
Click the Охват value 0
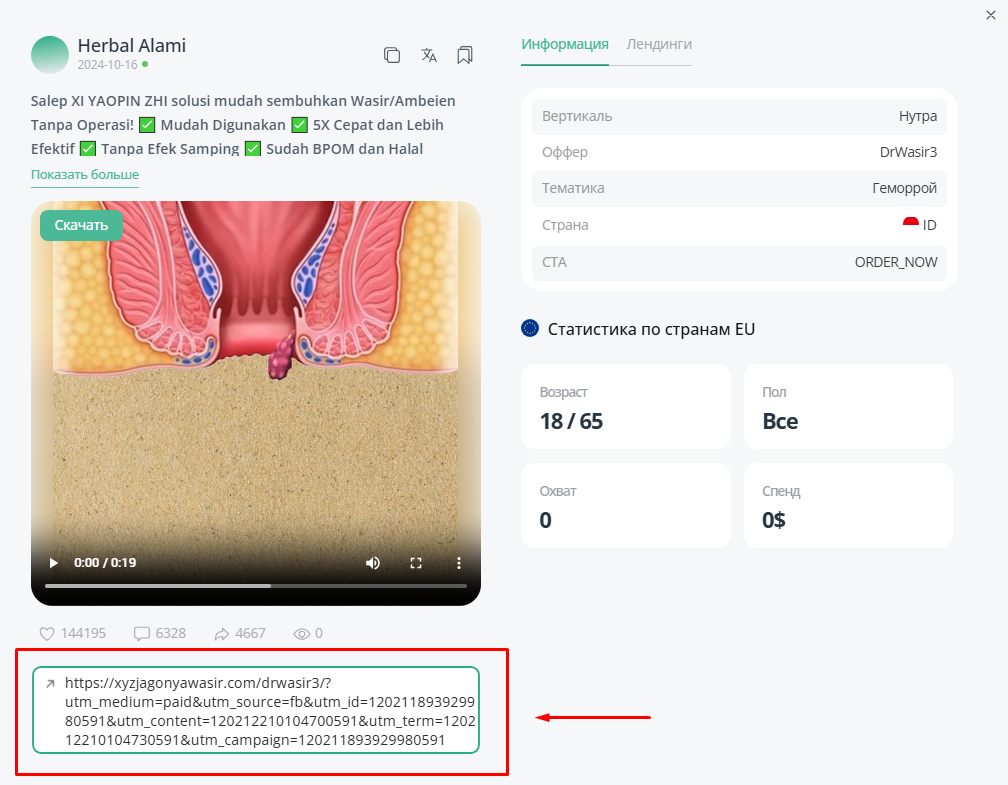tap(545, 520)
